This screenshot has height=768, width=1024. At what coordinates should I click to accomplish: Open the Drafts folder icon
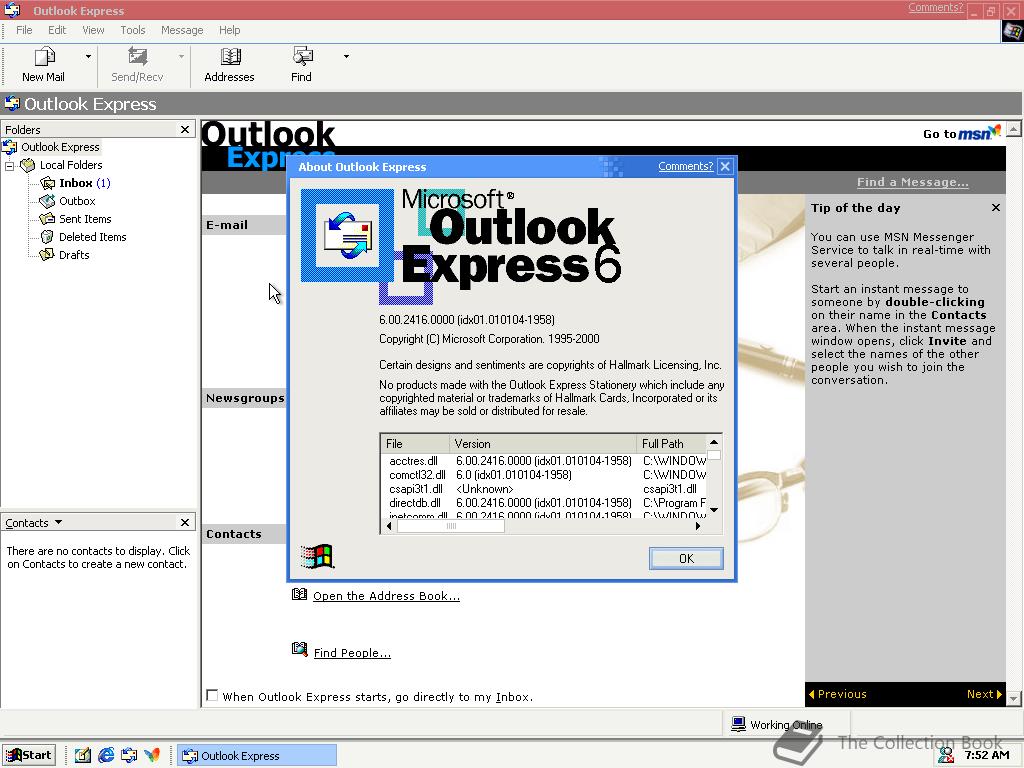pos(47,255)
